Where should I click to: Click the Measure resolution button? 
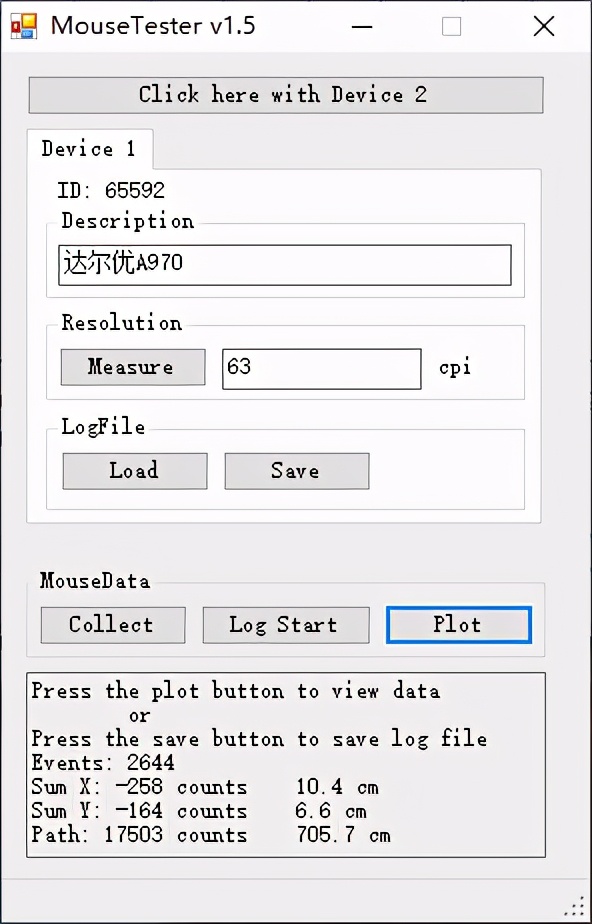pyautogui.click(x=133, y=367)
